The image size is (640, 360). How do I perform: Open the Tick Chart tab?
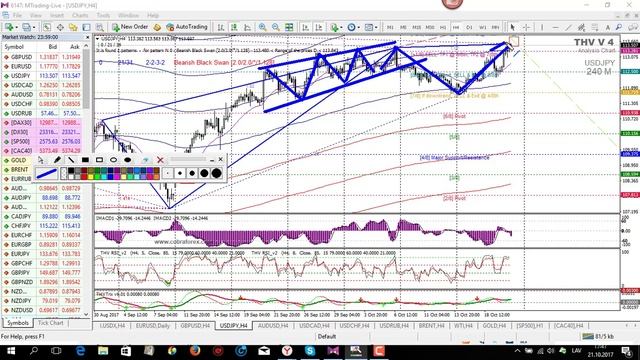(x=51, y=323)
